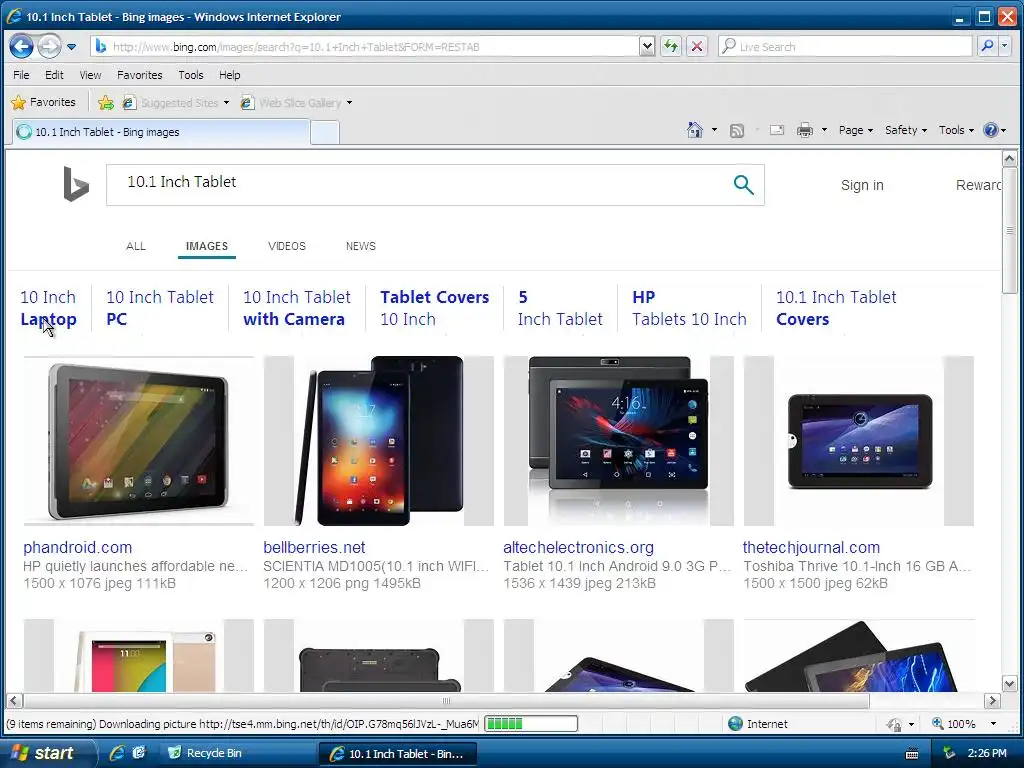Click 10.1 Inch Tablet Covers suggestion
The height and width of the screenshot is (768, 1024).
(836, 308)
